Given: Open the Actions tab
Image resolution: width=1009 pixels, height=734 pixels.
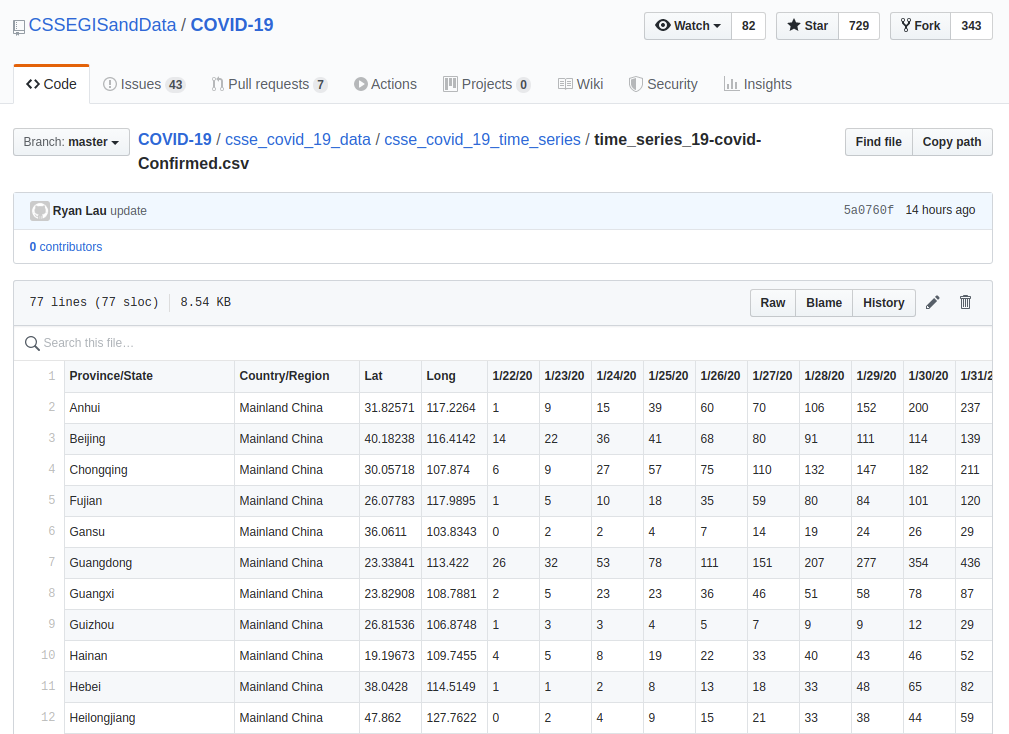Looking at the screenshot, I should click(385, 84).
